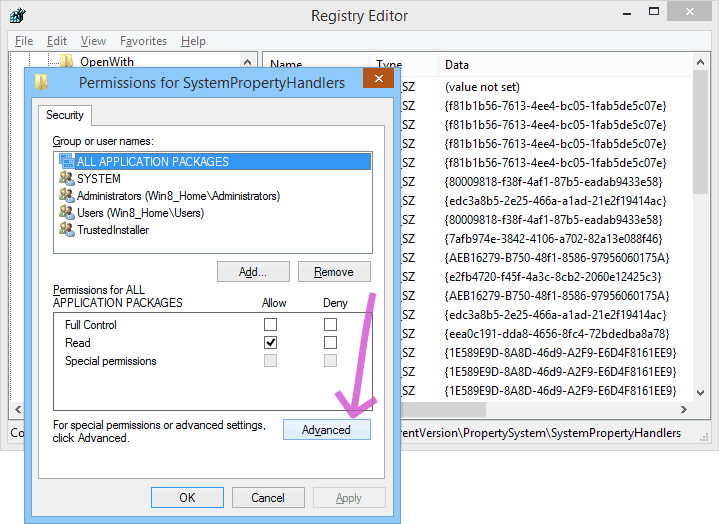This screenshot has width=719, height=524.
Task: Click the Read permission label
Action: pos(77,342)
